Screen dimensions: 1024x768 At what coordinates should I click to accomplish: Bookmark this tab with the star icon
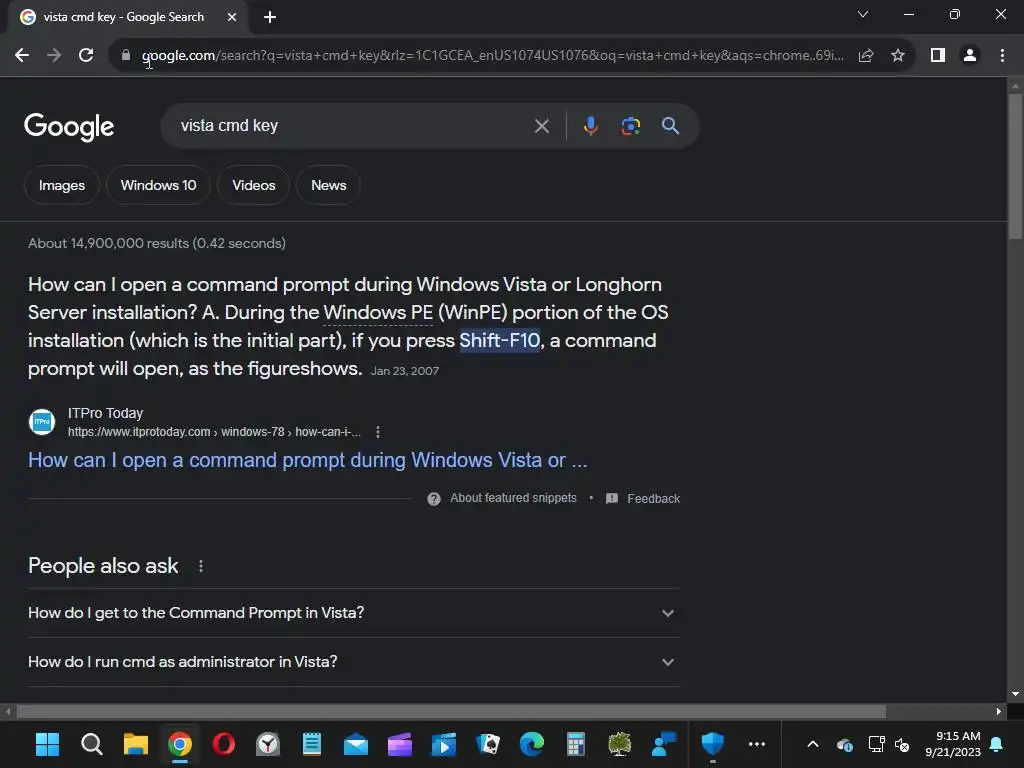[898, 56]
